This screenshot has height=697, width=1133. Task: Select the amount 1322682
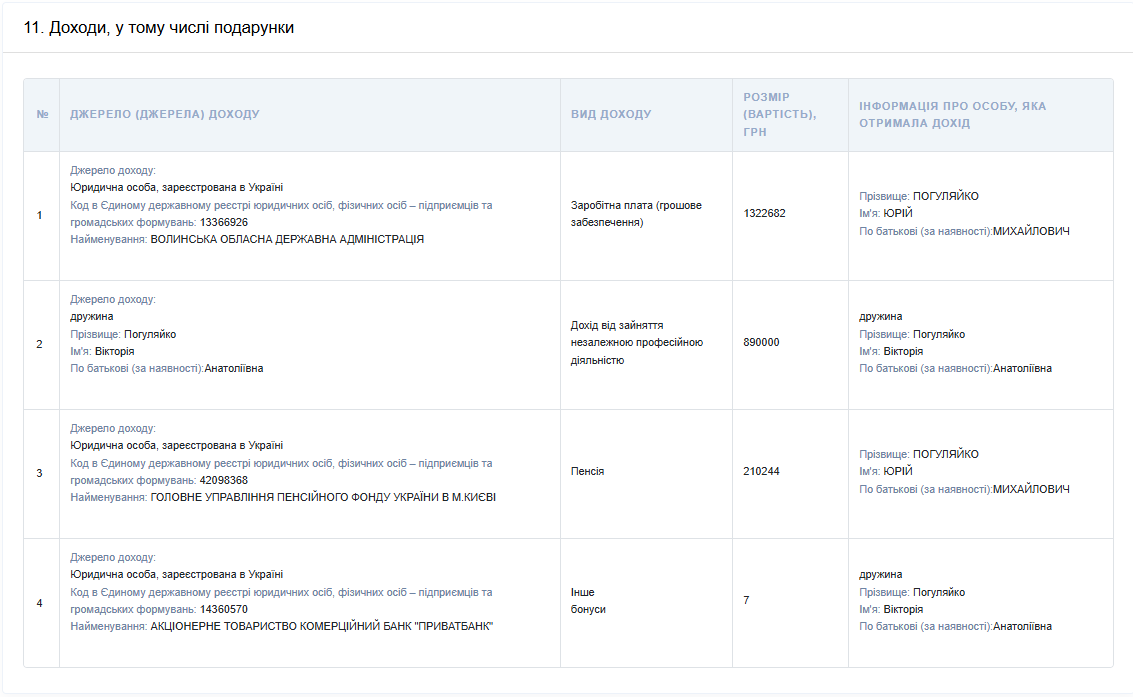(764, 214)
